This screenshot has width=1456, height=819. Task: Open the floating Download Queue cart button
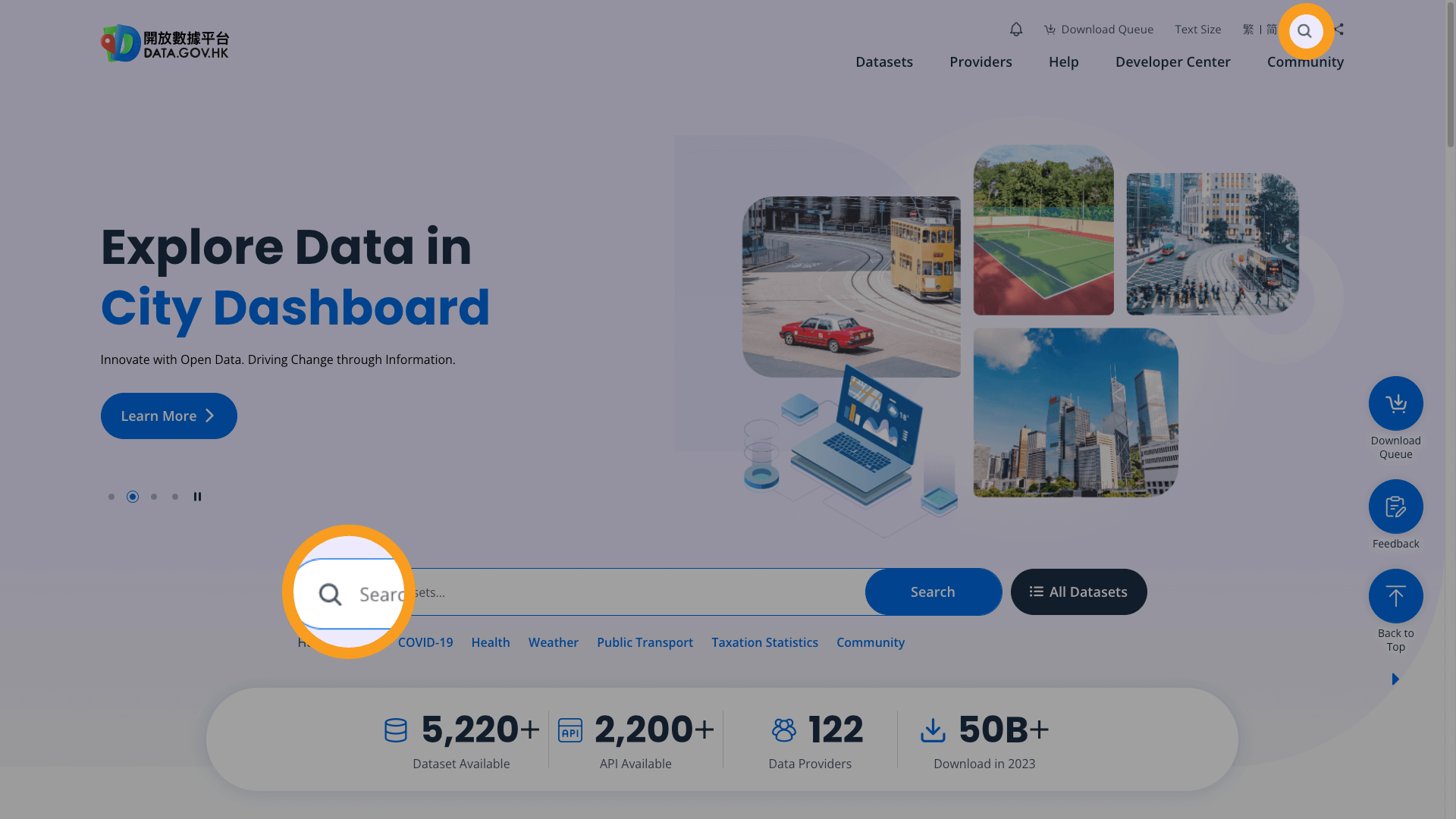click(1395, 403)
